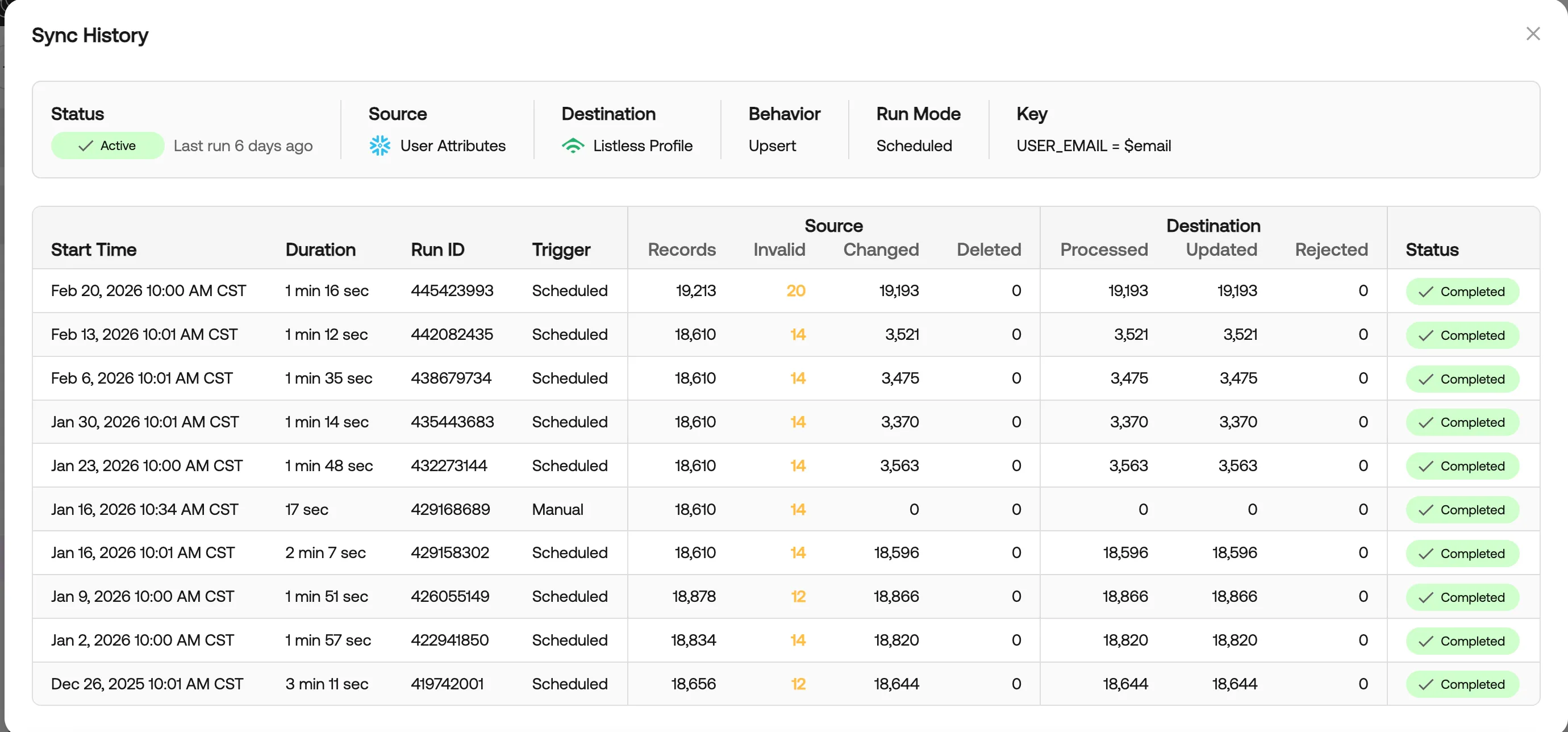
Task: Click the 19,213 records value
Action: (x=696, y=290)
